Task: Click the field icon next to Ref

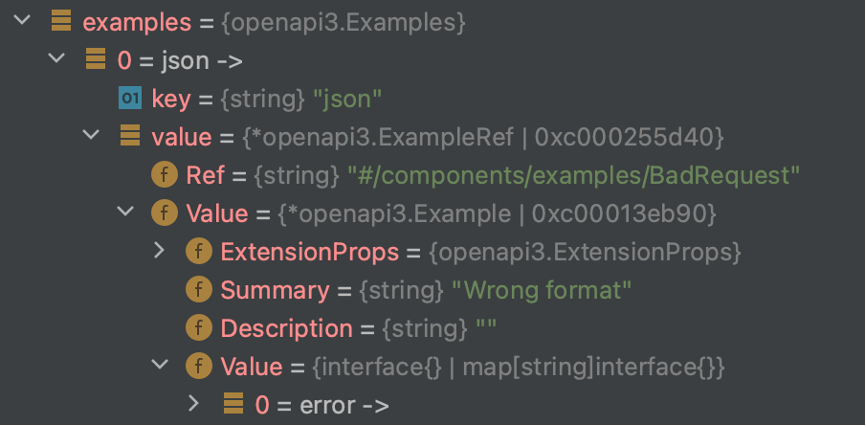Action: pyautogui.click(x=164, y=175)
